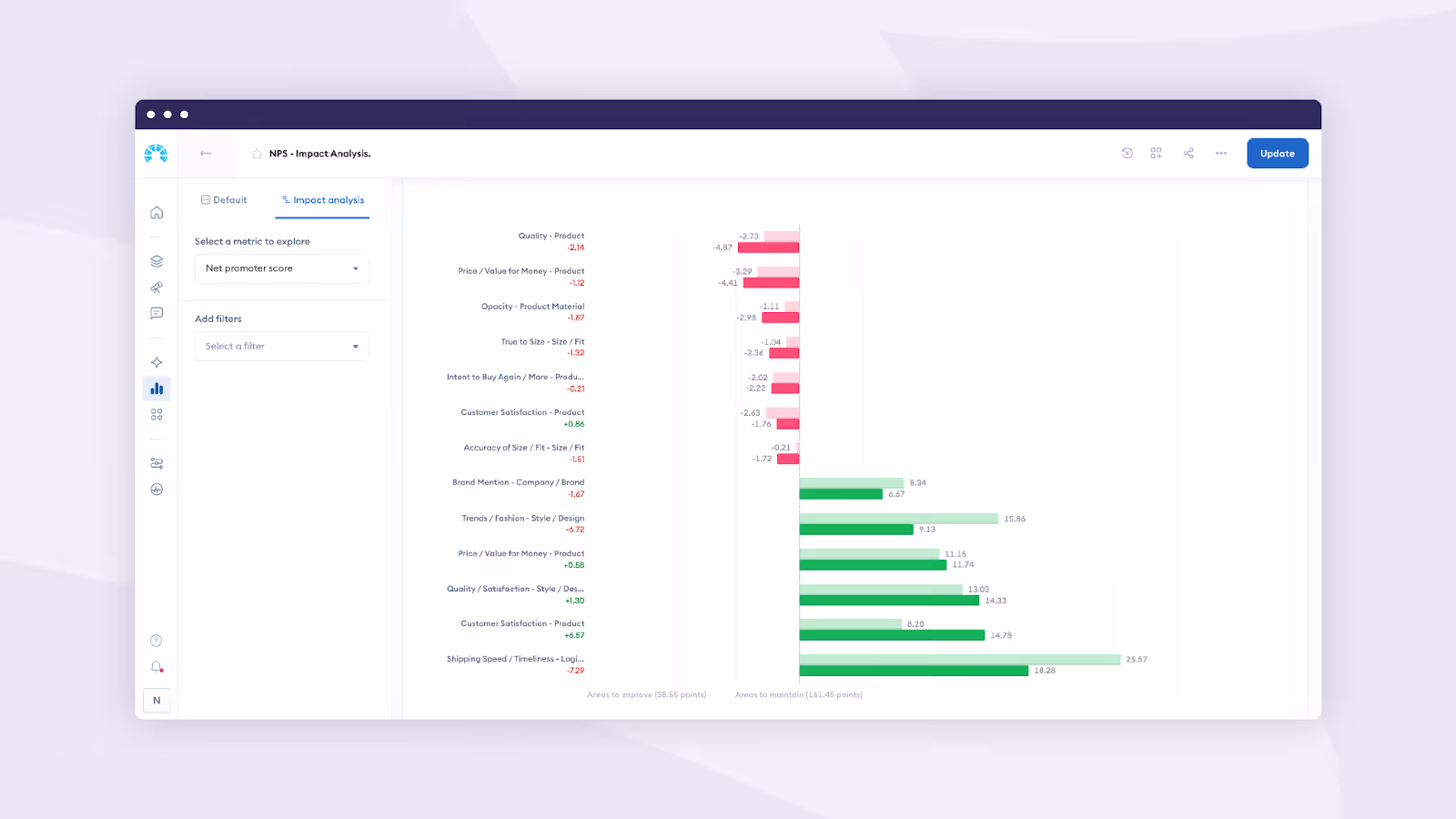Click the Opacity - Product Material row label
1456x819 pixels.
(532, 307)
